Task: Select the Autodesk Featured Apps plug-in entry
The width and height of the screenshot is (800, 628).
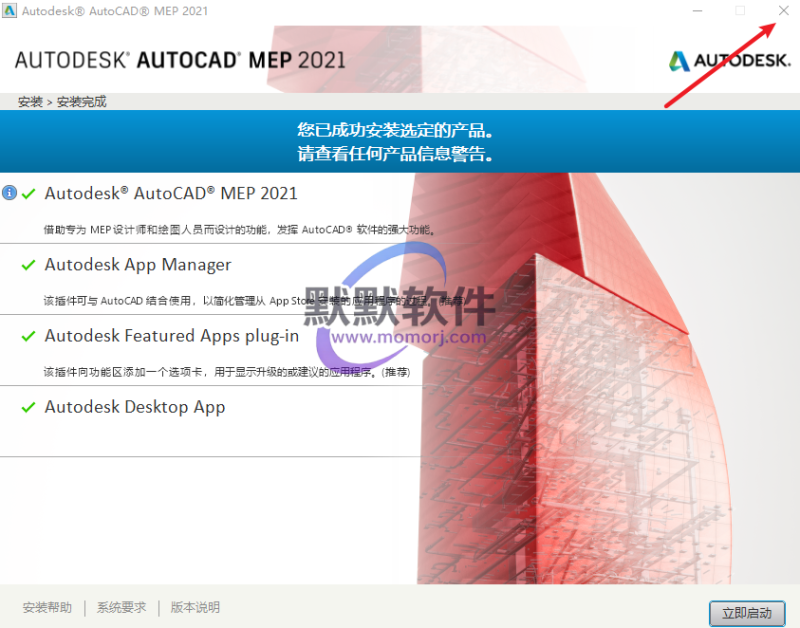Action: click(171, 336)
